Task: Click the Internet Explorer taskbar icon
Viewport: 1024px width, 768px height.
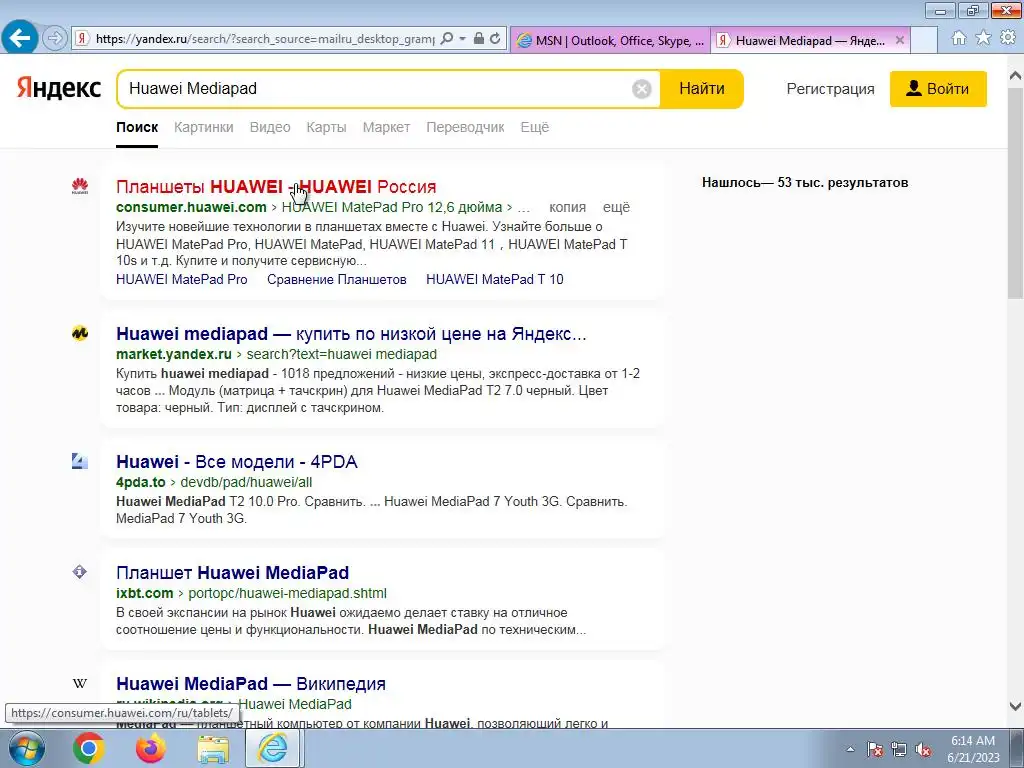Action: pos(273,748)
